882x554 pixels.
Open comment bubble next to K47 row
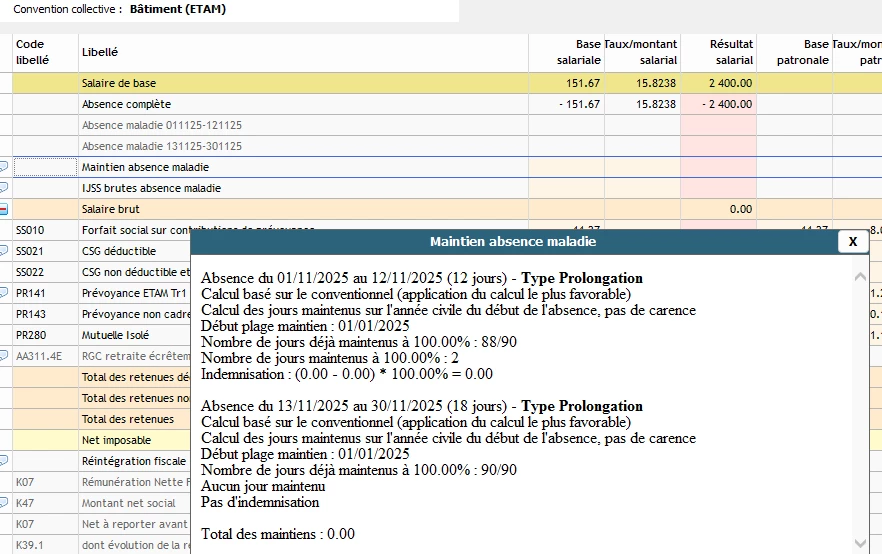point(3,503)
